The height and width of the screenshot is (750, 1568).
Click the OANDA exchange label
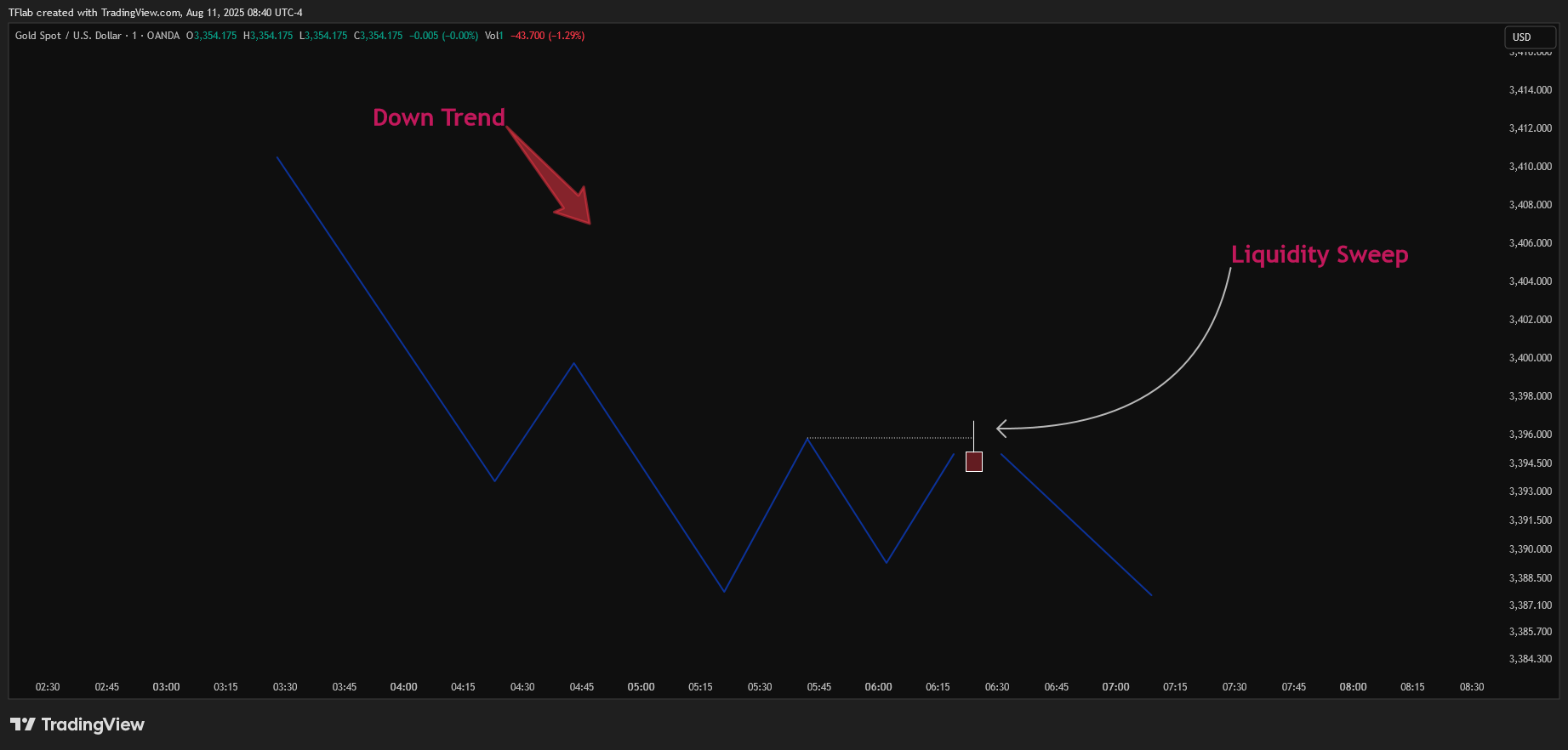163,36
